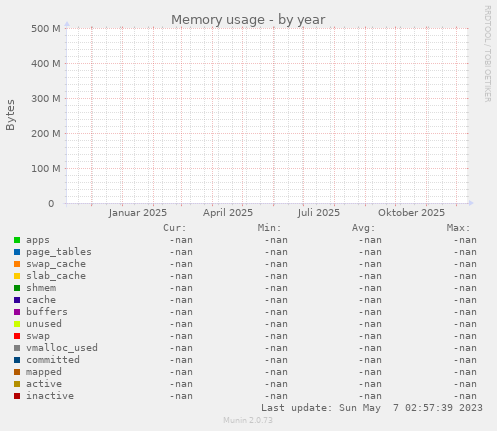
Task: Select the 'unused' legend label
Action: (x=44, y=324)
